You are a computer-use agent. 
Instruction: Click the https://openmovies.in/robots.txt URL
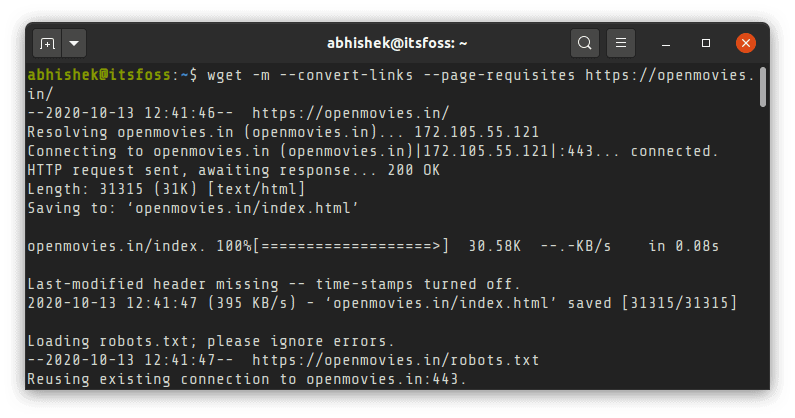pyautogui.click(x=395, y=360)
